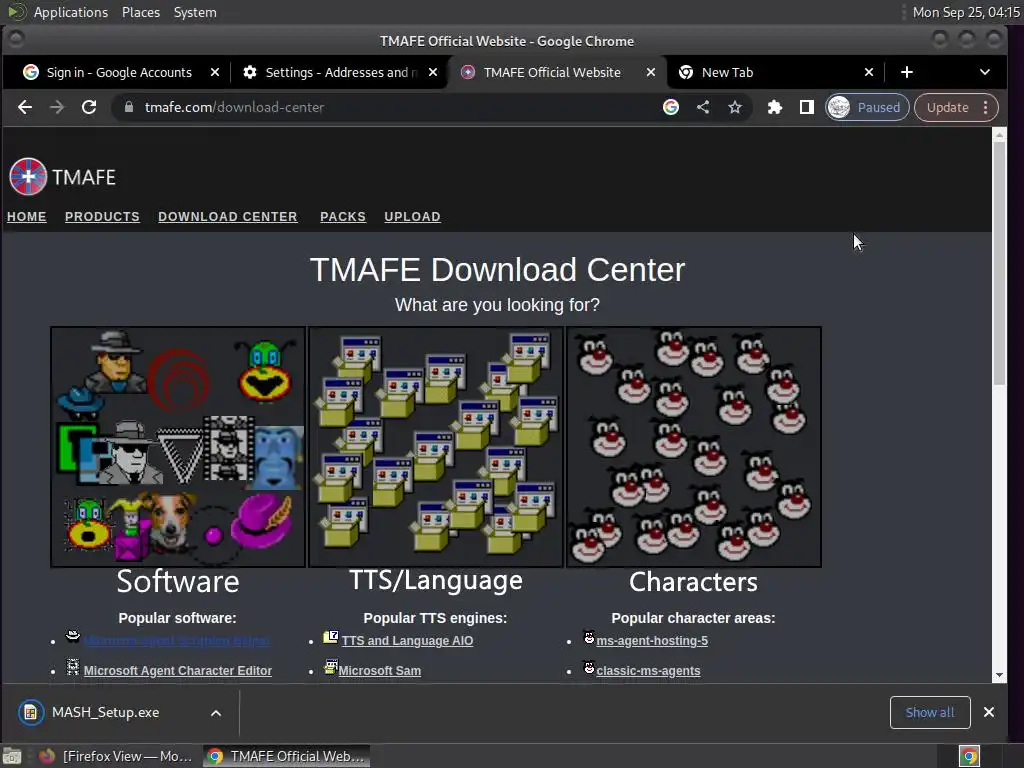Open the ms-agent-hosting-5 link

click(652, 641)
